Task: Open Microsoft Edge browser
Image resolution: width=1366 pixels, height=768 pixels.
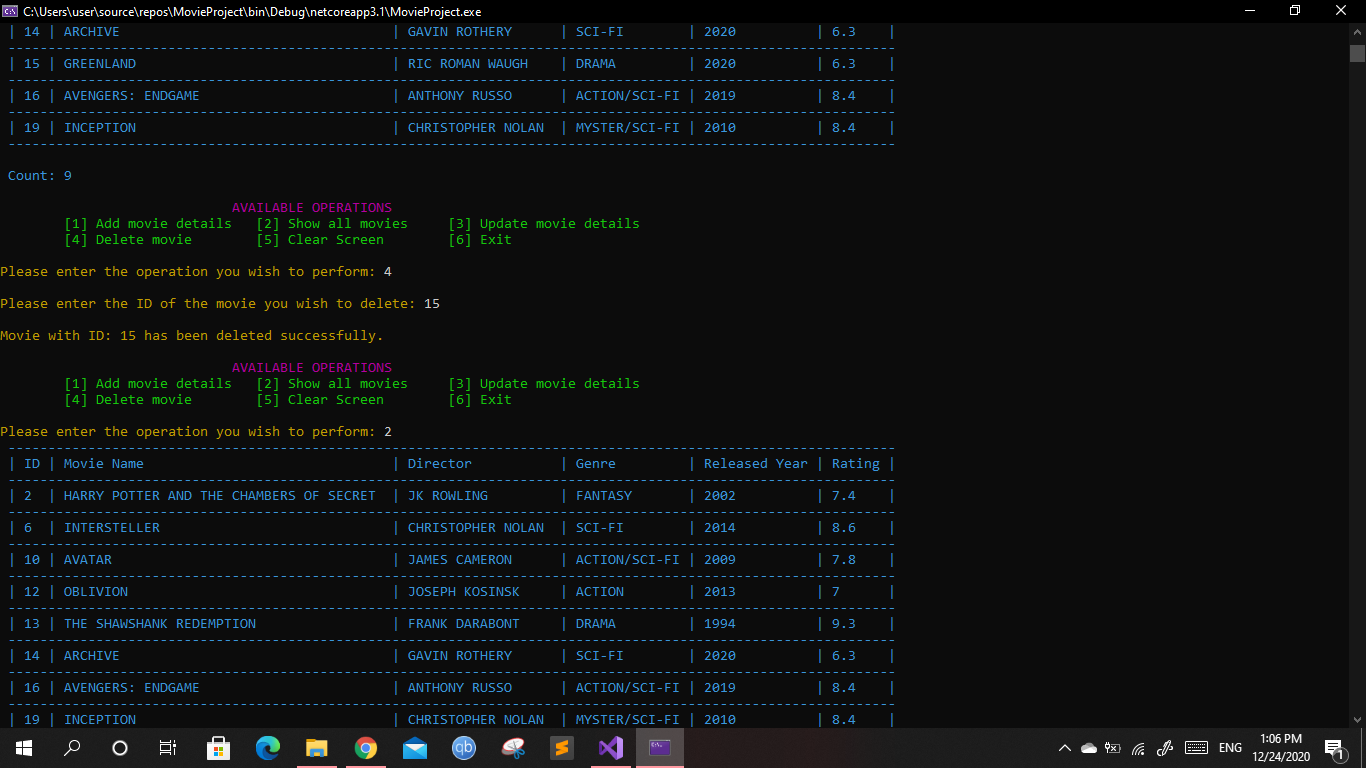Action: click(268, 747)
